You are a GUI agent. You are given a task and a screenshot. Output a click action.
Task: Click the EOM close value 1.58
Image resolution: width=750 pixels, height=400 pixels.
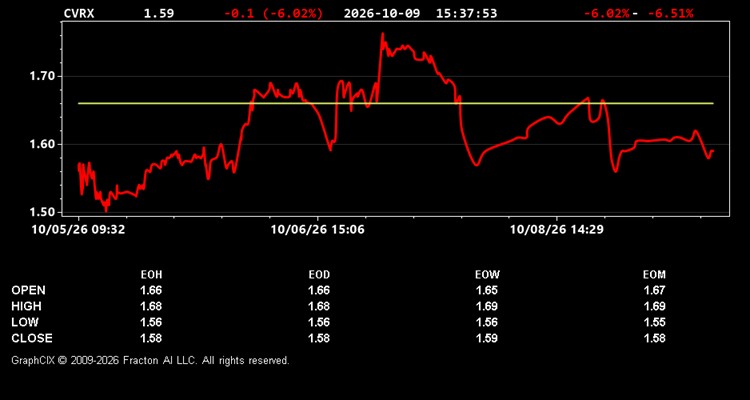coord(654,338)
